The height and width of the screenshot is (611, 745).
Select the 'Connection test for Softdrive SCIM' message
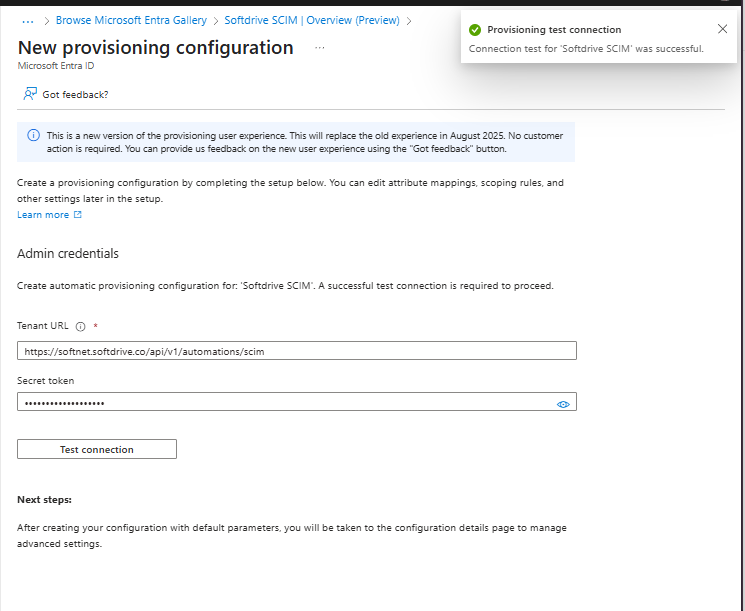click(x=586, y=48)
